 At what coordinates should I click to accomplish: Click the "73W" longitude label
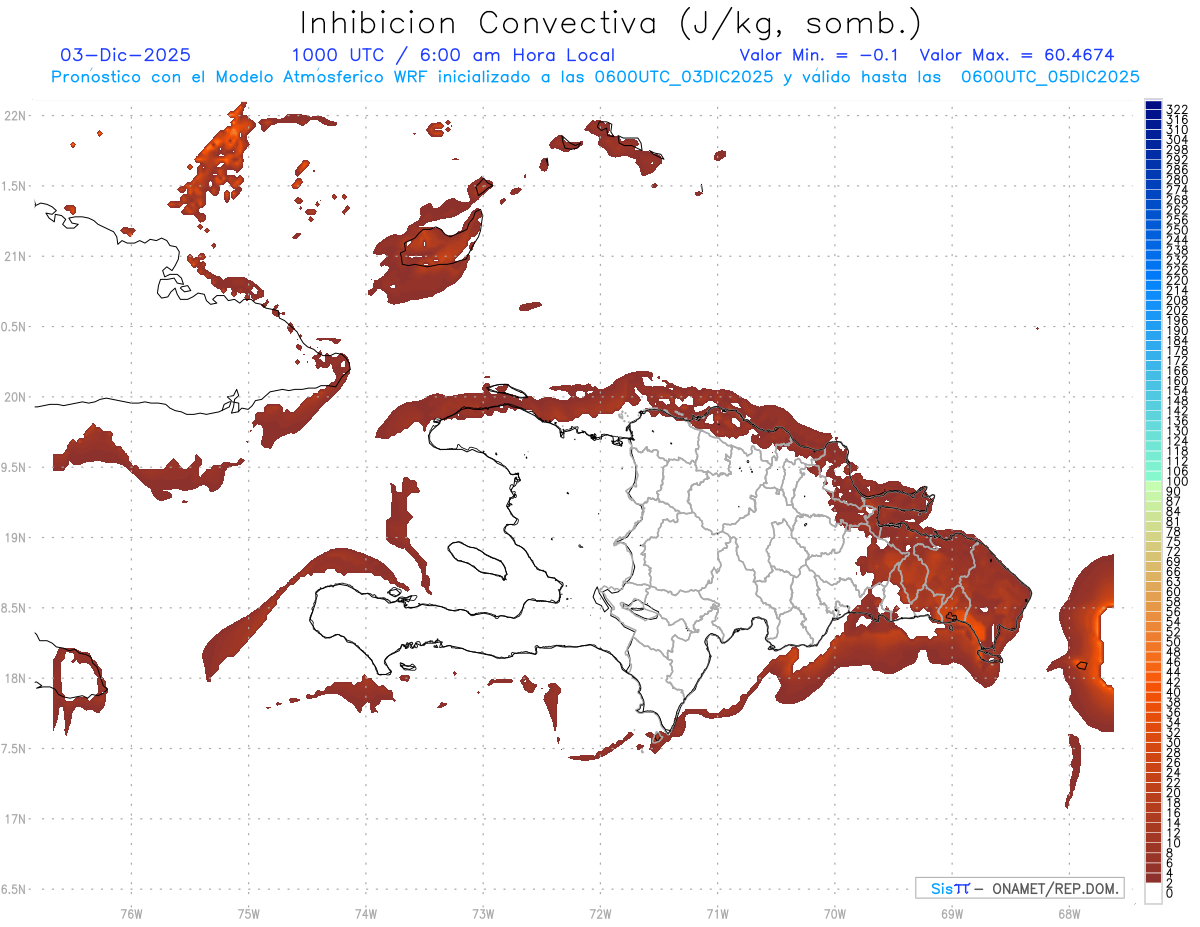point(483,912)
